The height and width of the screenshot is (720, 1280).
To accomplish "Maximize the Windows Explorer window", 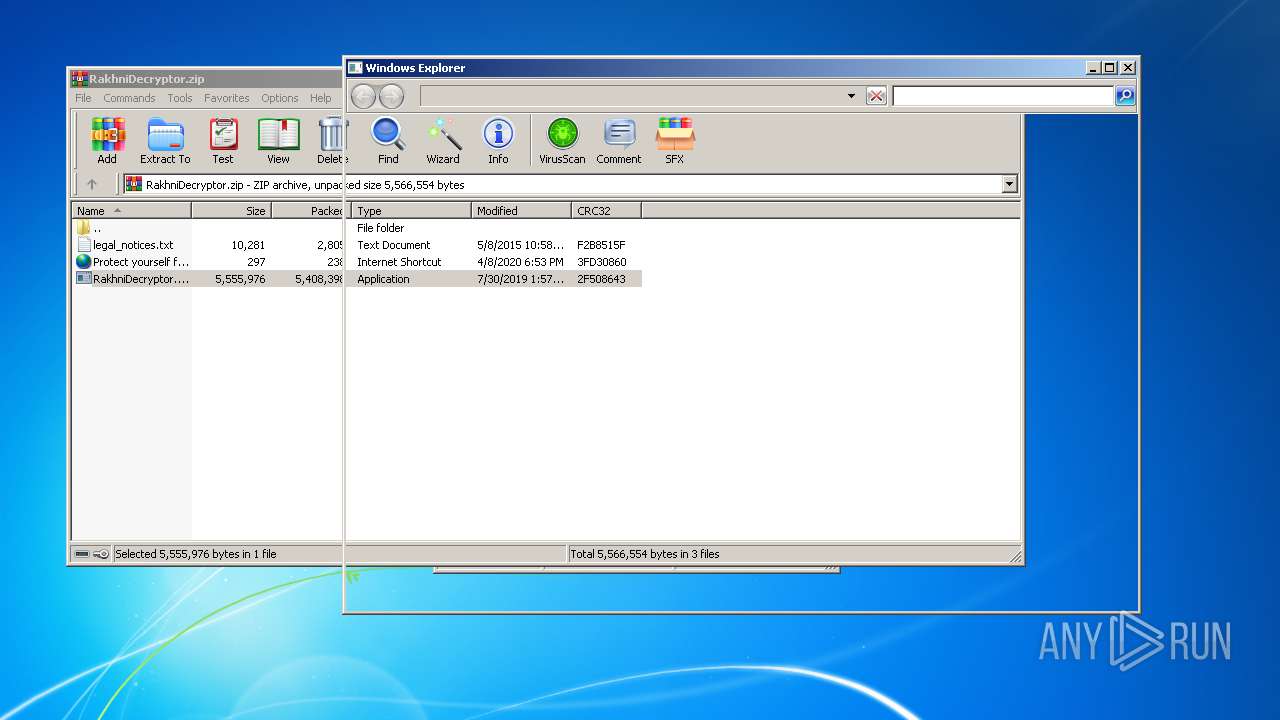I will coord(1109,68).
